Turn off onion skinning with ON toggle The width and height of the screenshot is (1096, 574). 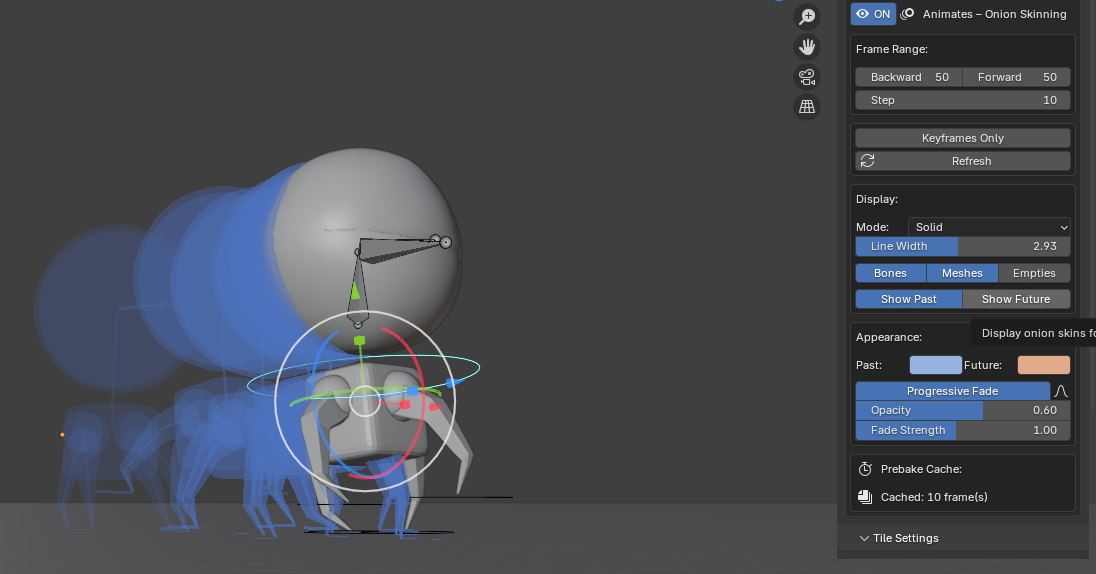pyautogui.click(x=873, y=14)
